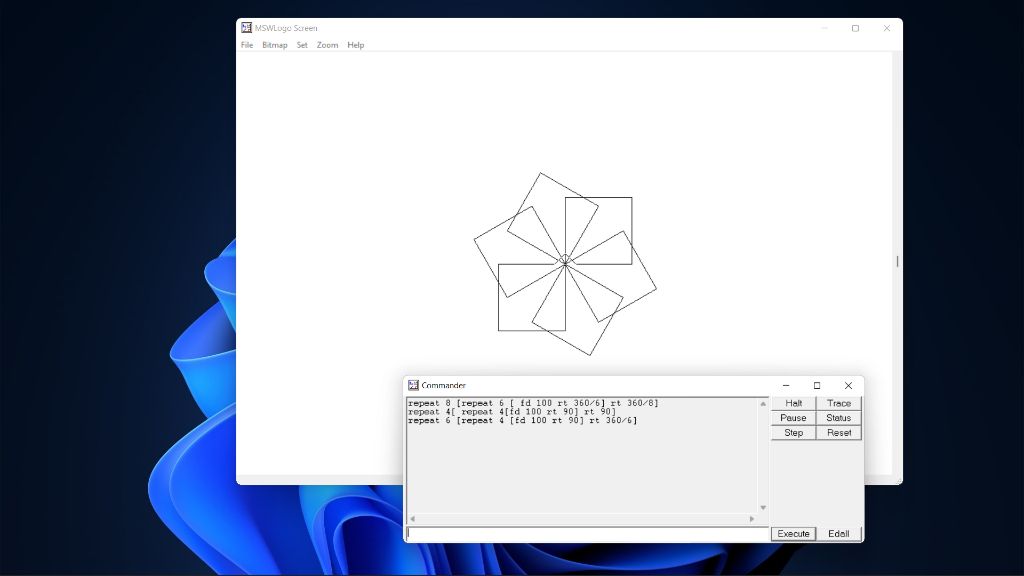Click the history's horizontal scrollbar right arrow
The height and width of the screenshot is (576, 1024).
click(754, 519)
